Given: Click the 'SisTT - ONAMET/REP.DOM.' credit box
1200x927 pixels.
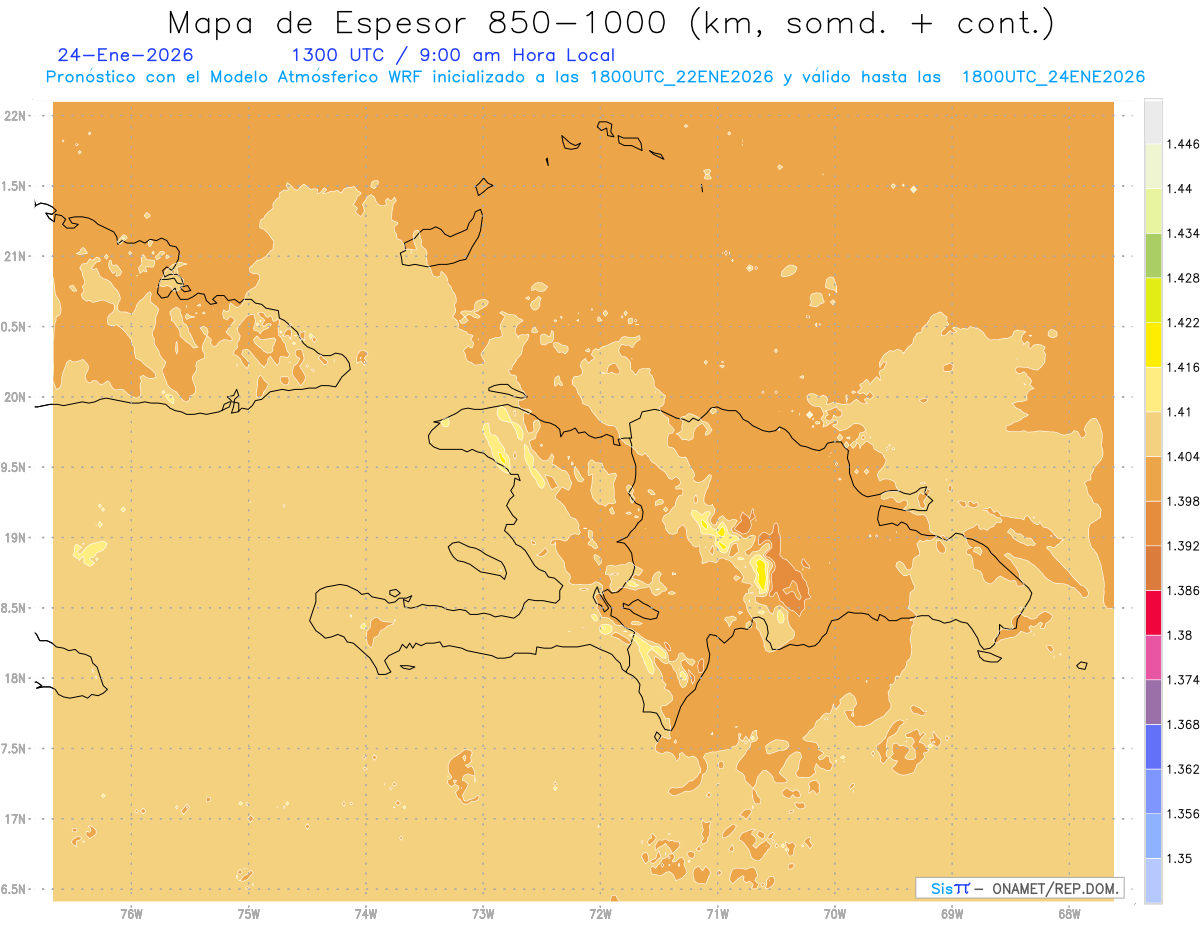Looking at the screenshot, I should coord(1020,888).
